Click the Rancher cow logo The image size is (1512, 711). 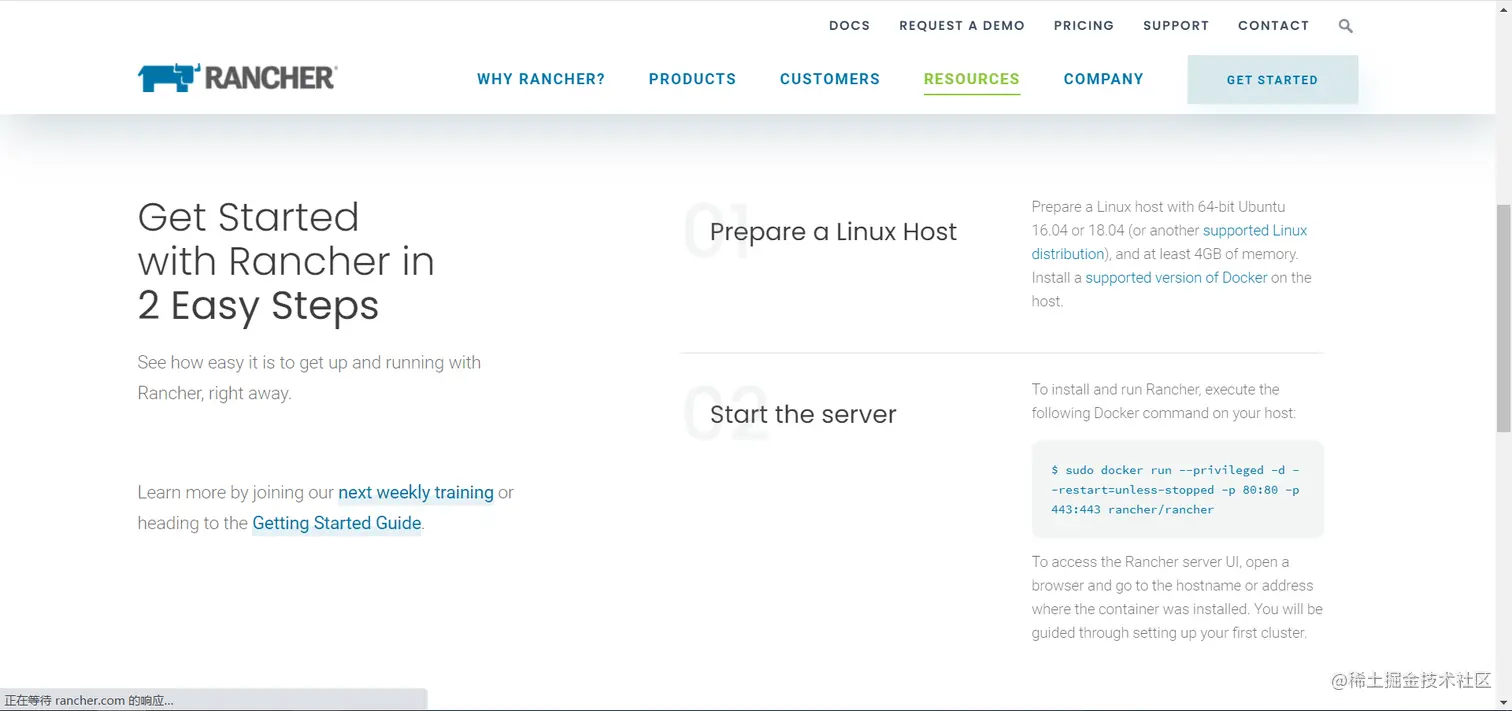tap(237, 78)
